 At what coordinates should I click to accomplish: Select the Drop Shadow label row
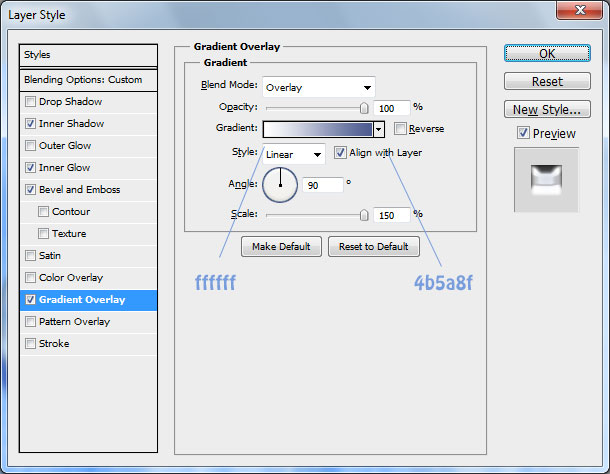[x=88, y=102]
